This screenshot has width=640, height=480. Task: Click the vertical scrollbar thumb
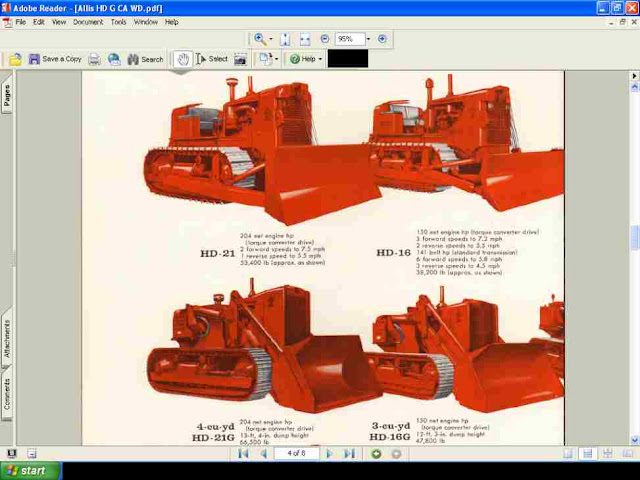tap(635, 237)
